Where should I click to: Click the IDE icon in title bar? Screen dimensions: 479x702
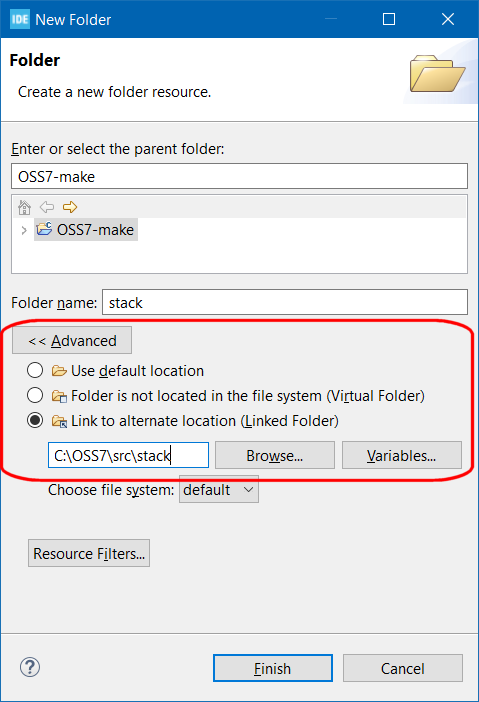click(20, 19)
